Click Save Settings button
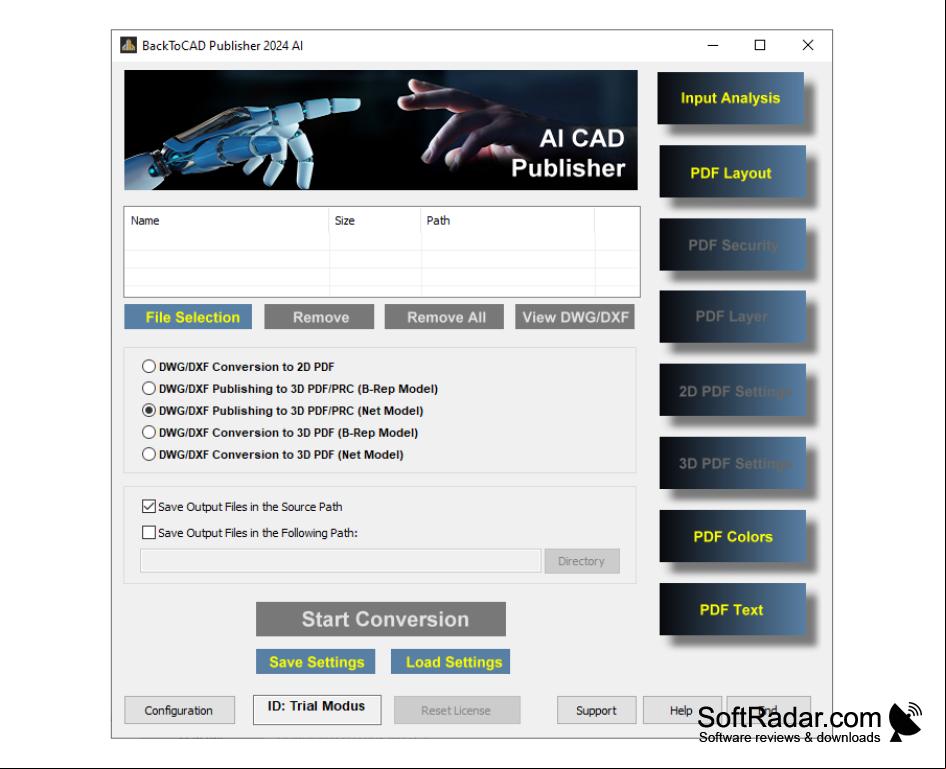 pos(316,662)
